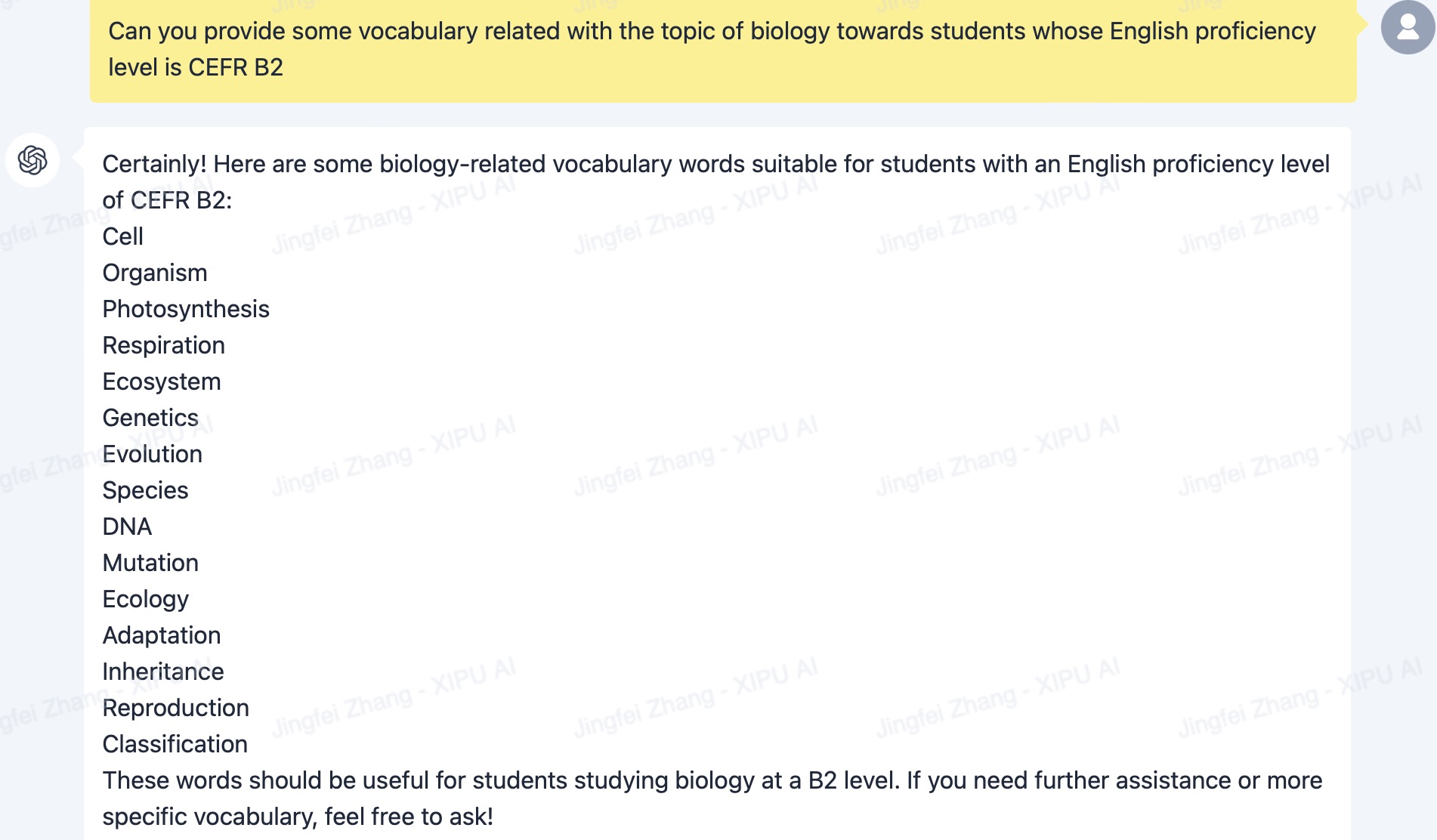Click the term DNA in the list
The image size is (1437, 840).
pyautogui.click(x=128, y=527)
